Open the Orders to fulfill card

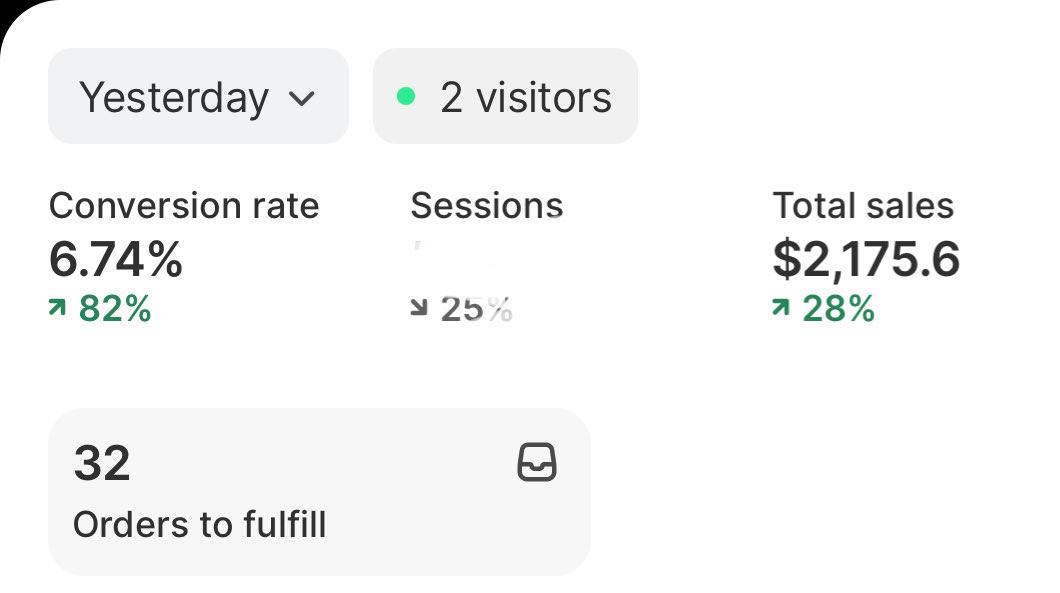[x=319, y=491]
